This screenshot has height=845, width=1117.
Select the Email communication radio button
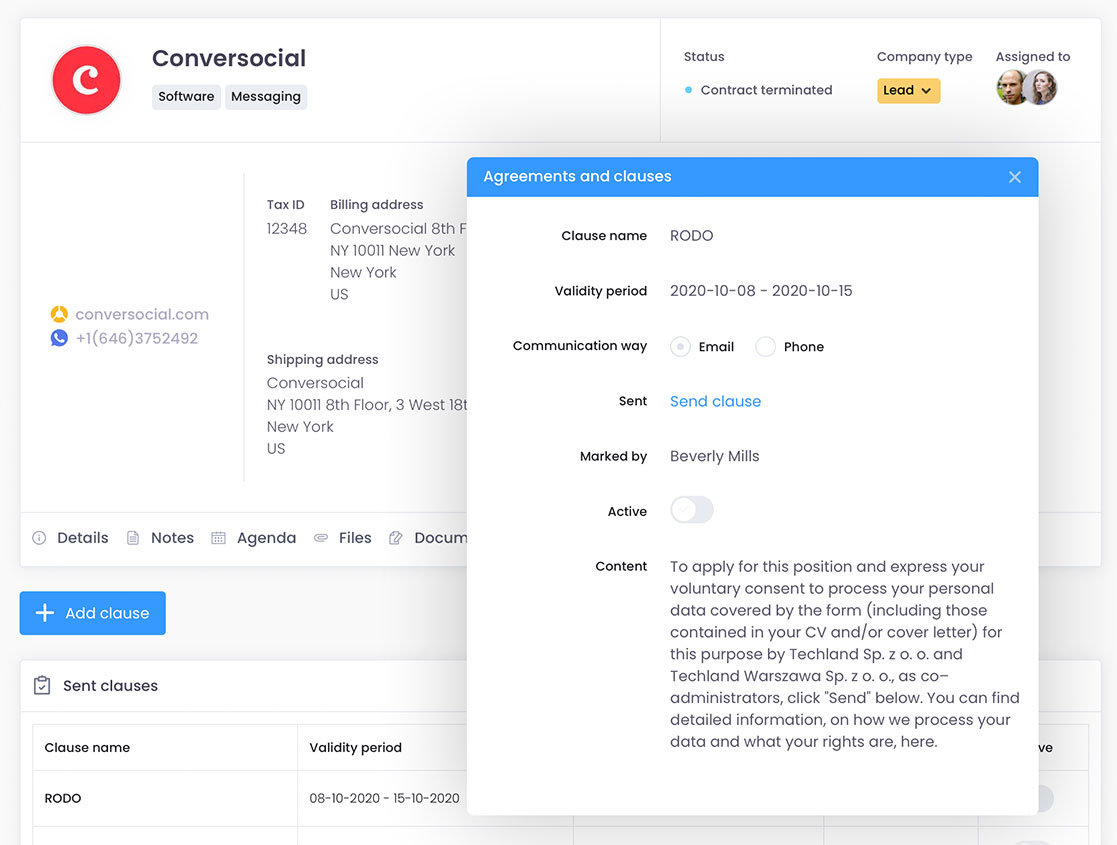coord(680,347)
